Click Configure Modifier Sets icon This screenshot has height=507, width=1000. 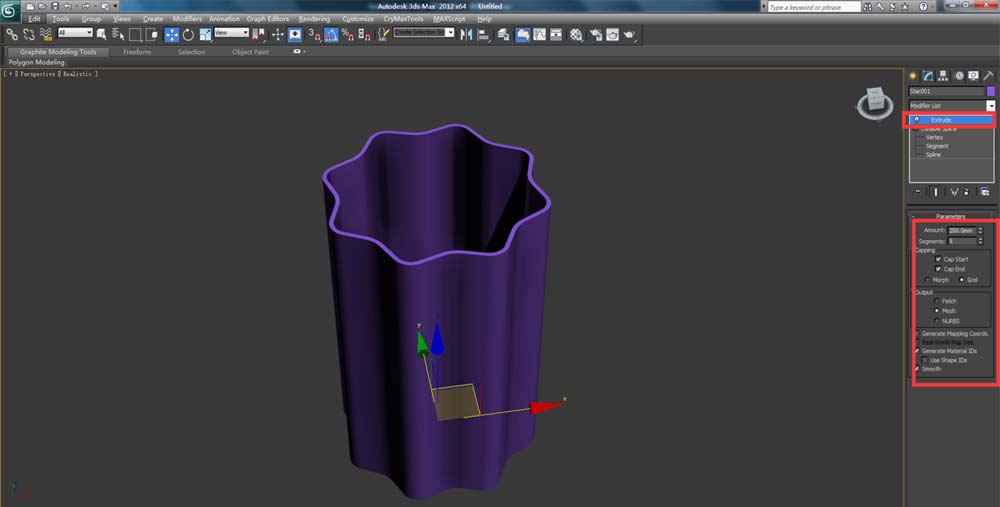pyautogui.click(x=985, y=191)
